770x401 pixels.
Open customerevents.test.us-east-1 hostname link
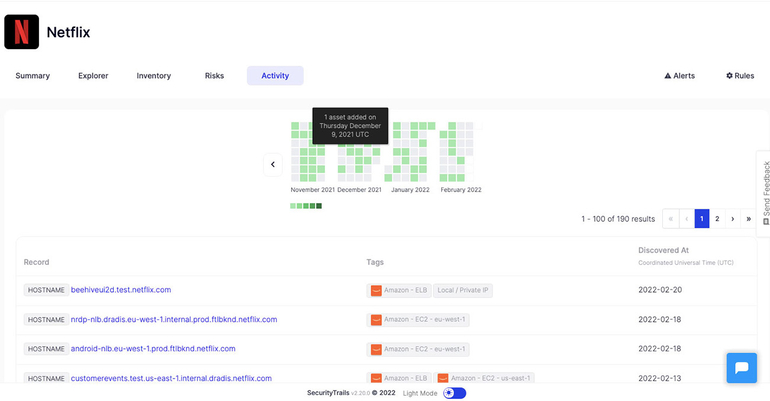tap(171, 378)
